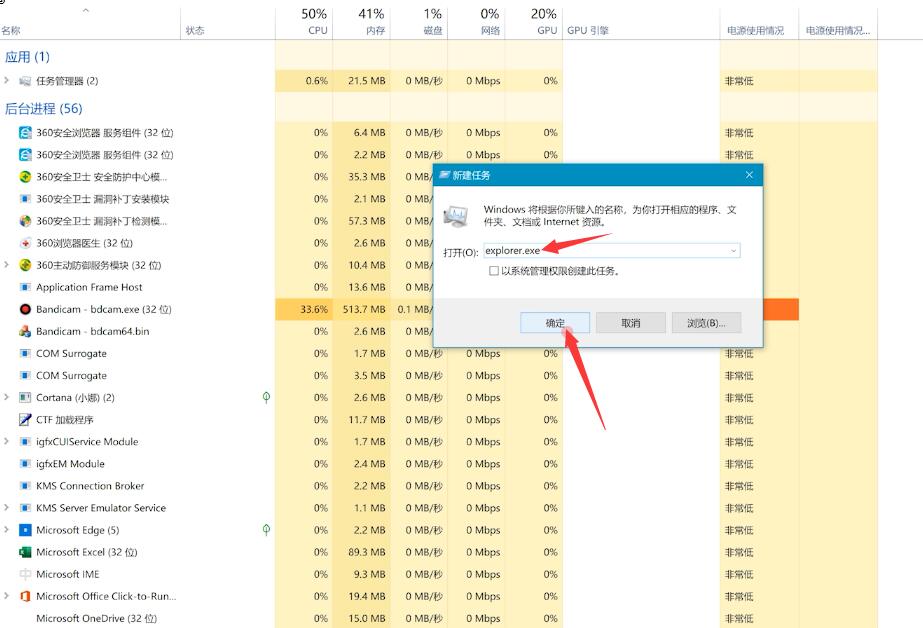Click the 应用 (1) group heading
The image size is (923, 628).
point(27,57)
